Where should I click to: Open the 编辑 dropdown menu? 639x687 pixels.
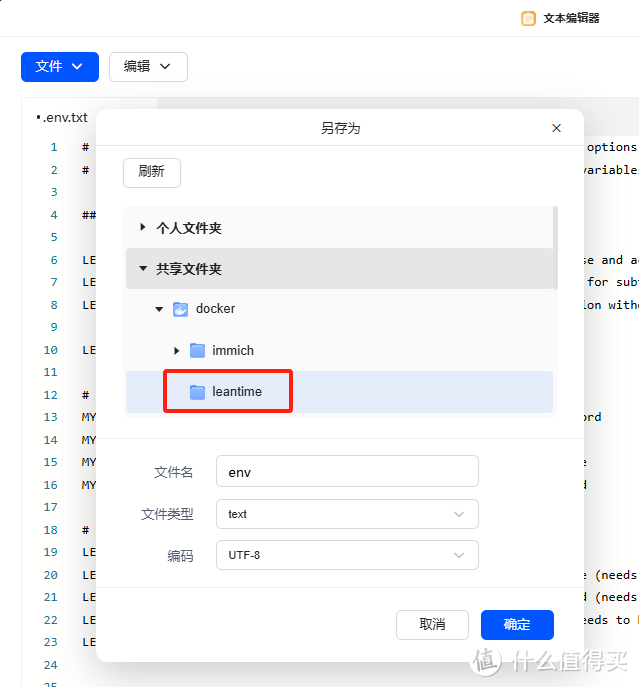(x=148, y=67)
